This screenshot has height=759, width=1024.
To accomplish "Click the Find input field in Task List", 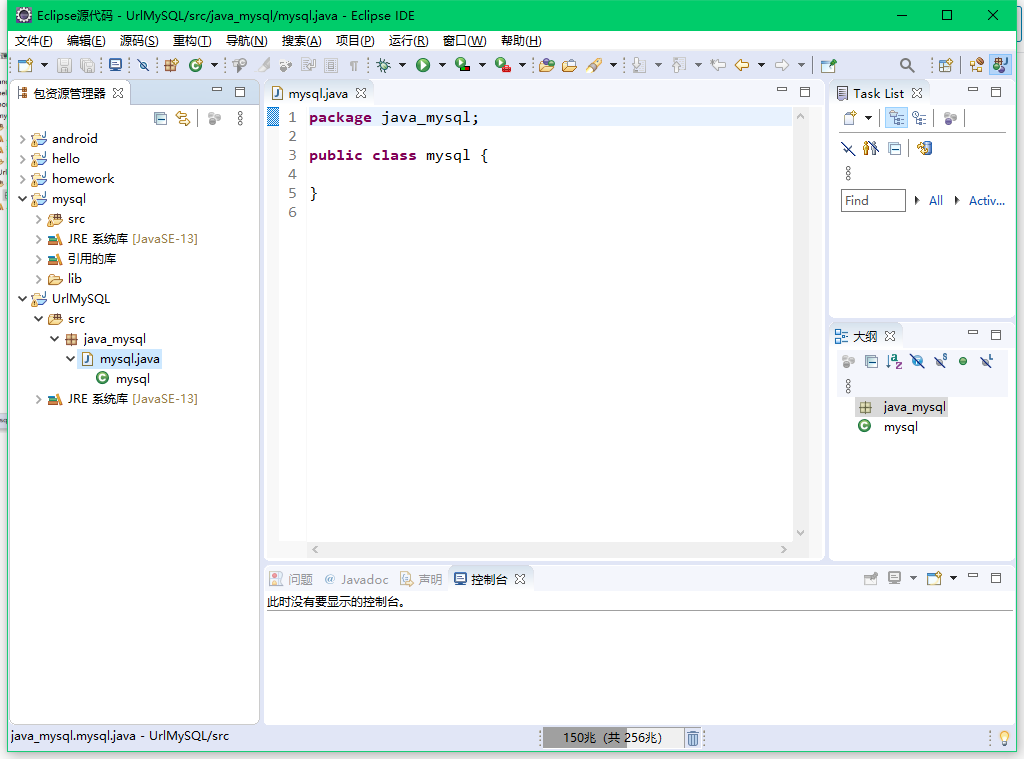I will [x=872, y=200].
